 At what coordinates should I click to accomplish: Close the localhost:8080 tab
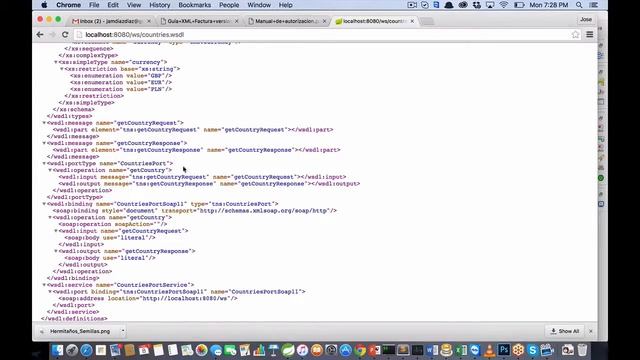point(412,21)
